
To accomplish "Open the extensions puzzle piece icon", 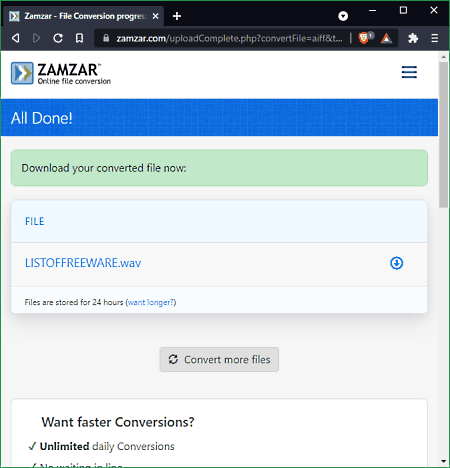I will point(413,38).
